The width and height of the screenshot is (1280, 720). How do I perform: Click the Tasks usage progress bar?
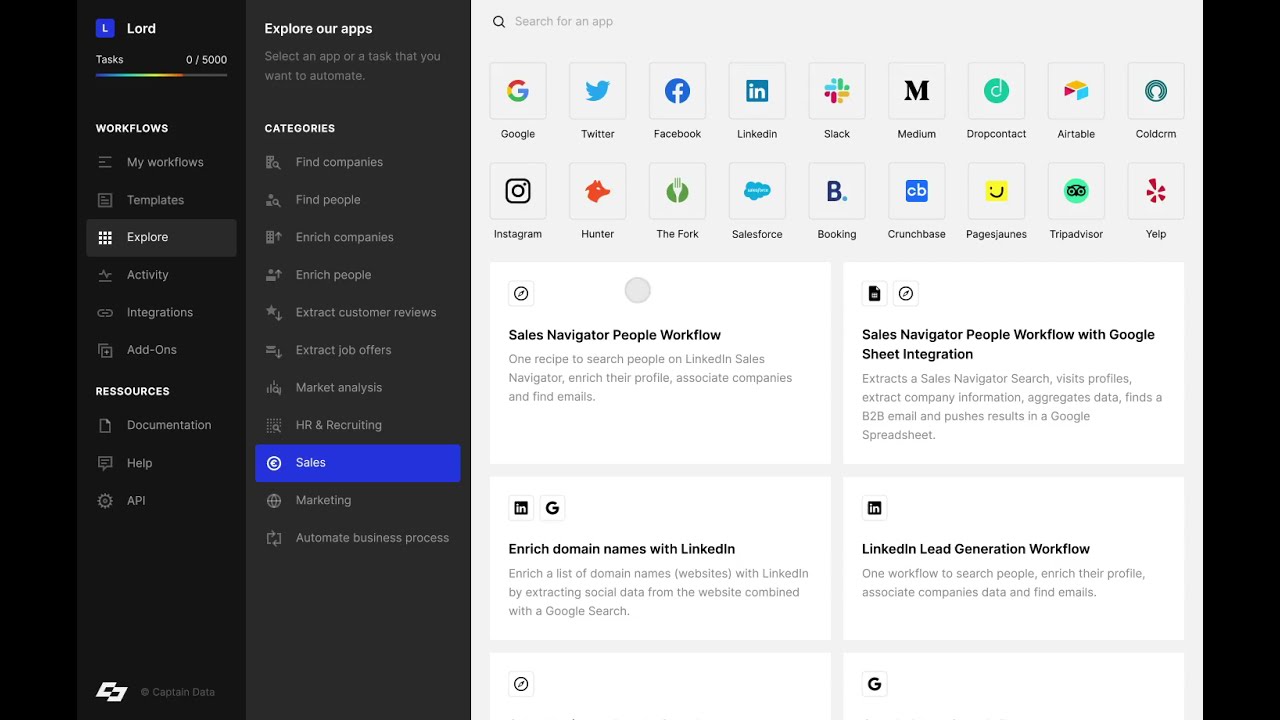click(x=162, y=75)
